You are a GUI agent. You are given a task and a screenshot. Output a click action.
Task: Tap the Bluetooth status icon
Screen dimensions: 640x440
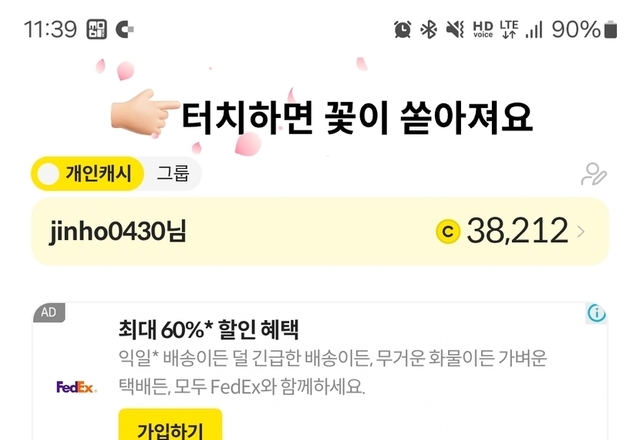429,29
